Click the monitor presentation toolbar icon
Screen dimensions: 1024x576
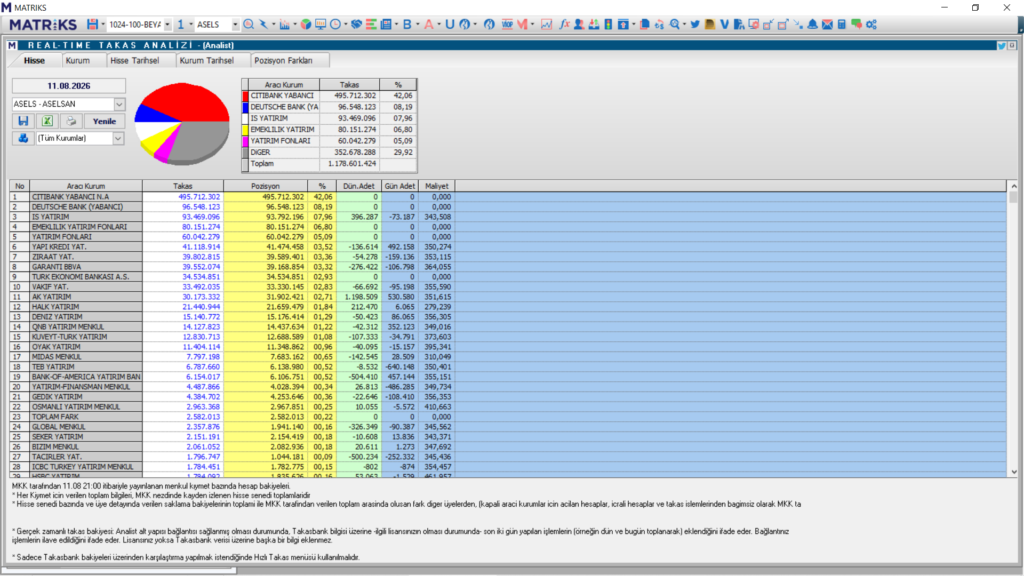(x=320, y=24)
